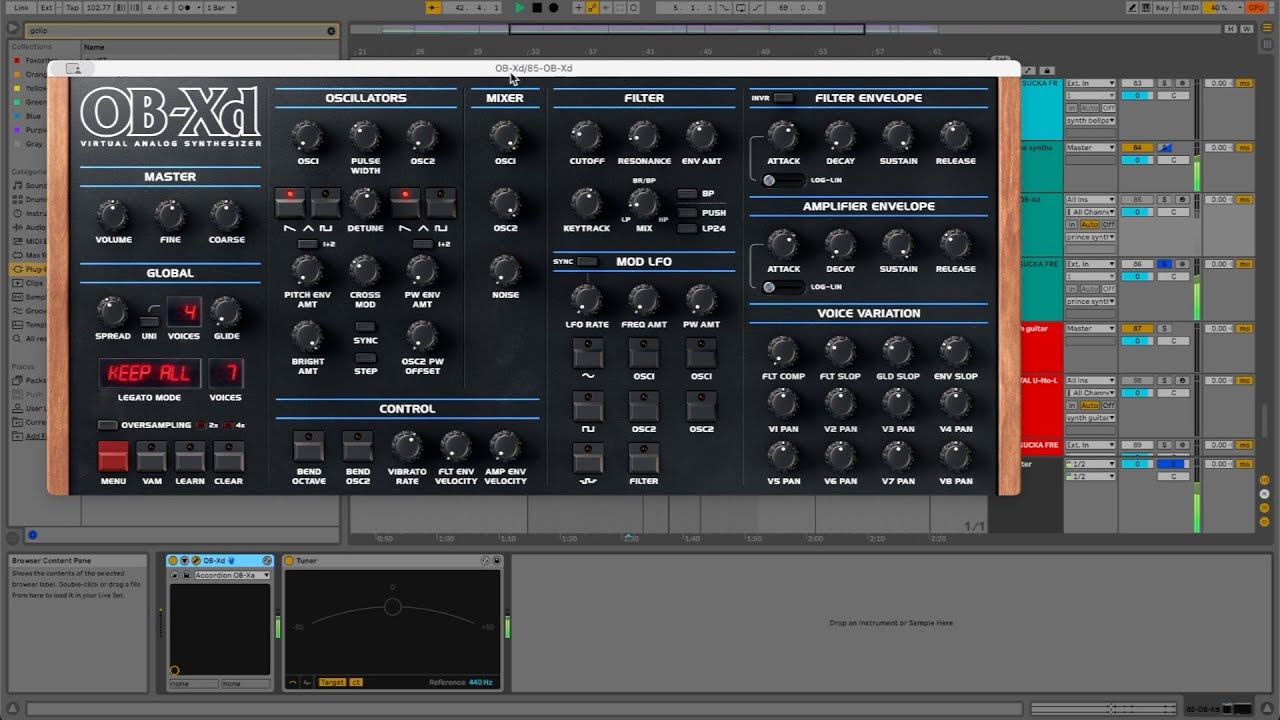The height and width of the screenshot is (720, 1280).
Task: Click the LEARN button
Action: click(x=190, y=457)
